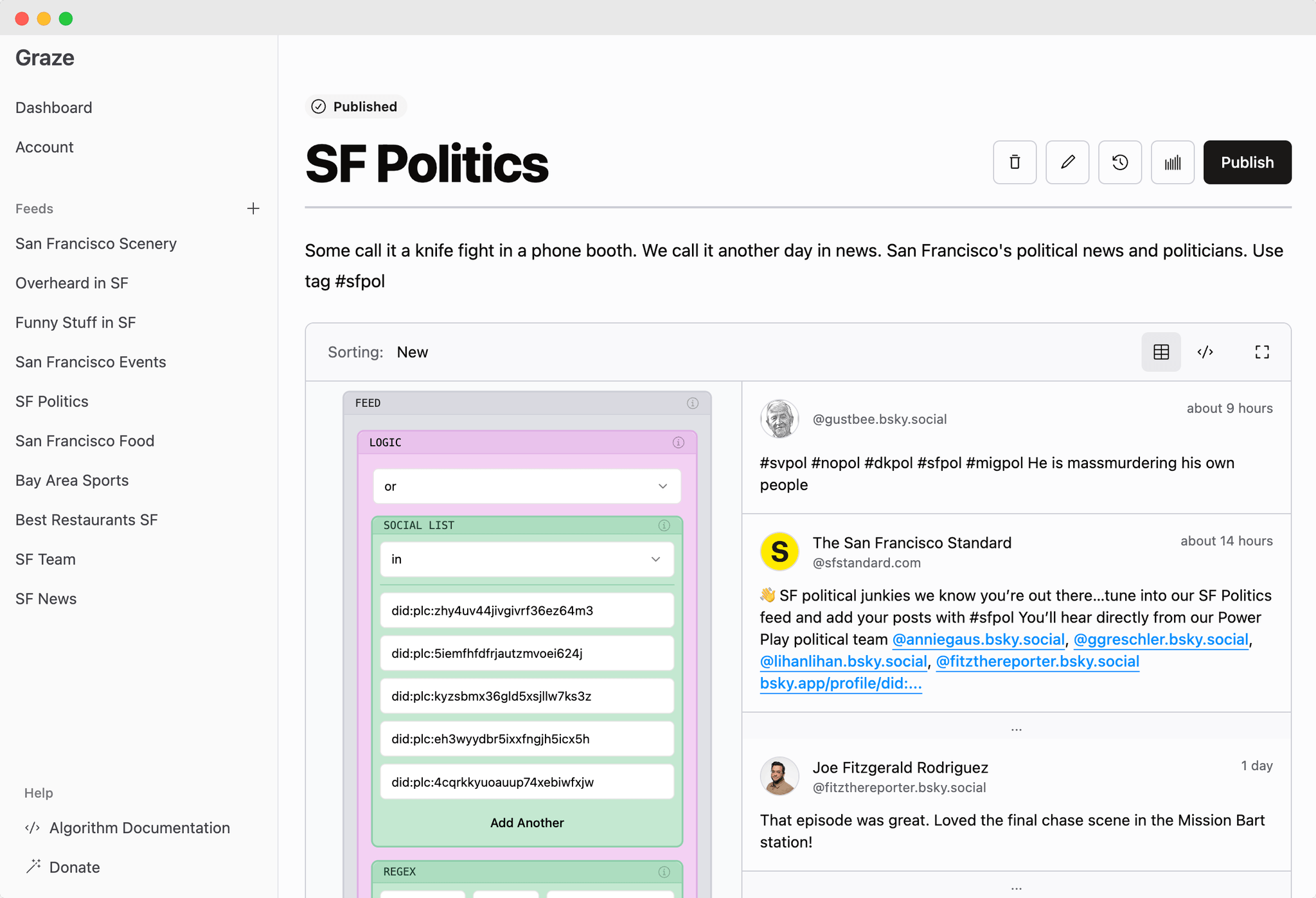Expand the Social List 'in' dropdown
This screenshot has height=898, width=1316.
[x=524, y=558]
